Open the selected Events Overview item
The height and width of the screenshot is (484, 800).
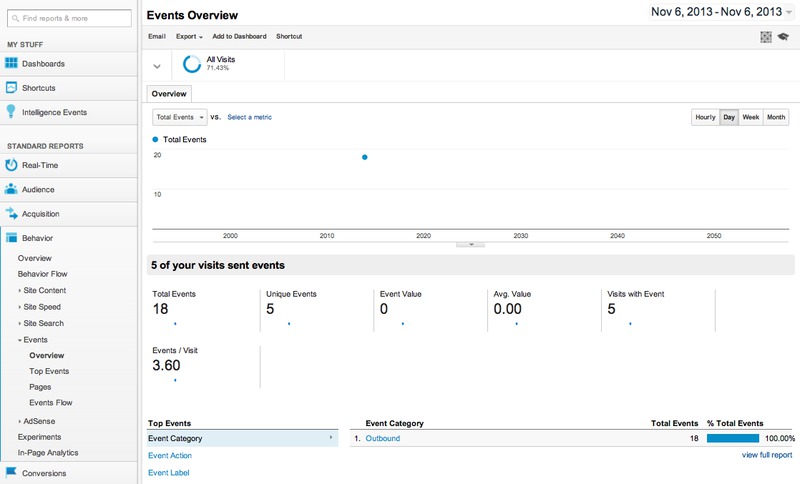tap(46, 355)
